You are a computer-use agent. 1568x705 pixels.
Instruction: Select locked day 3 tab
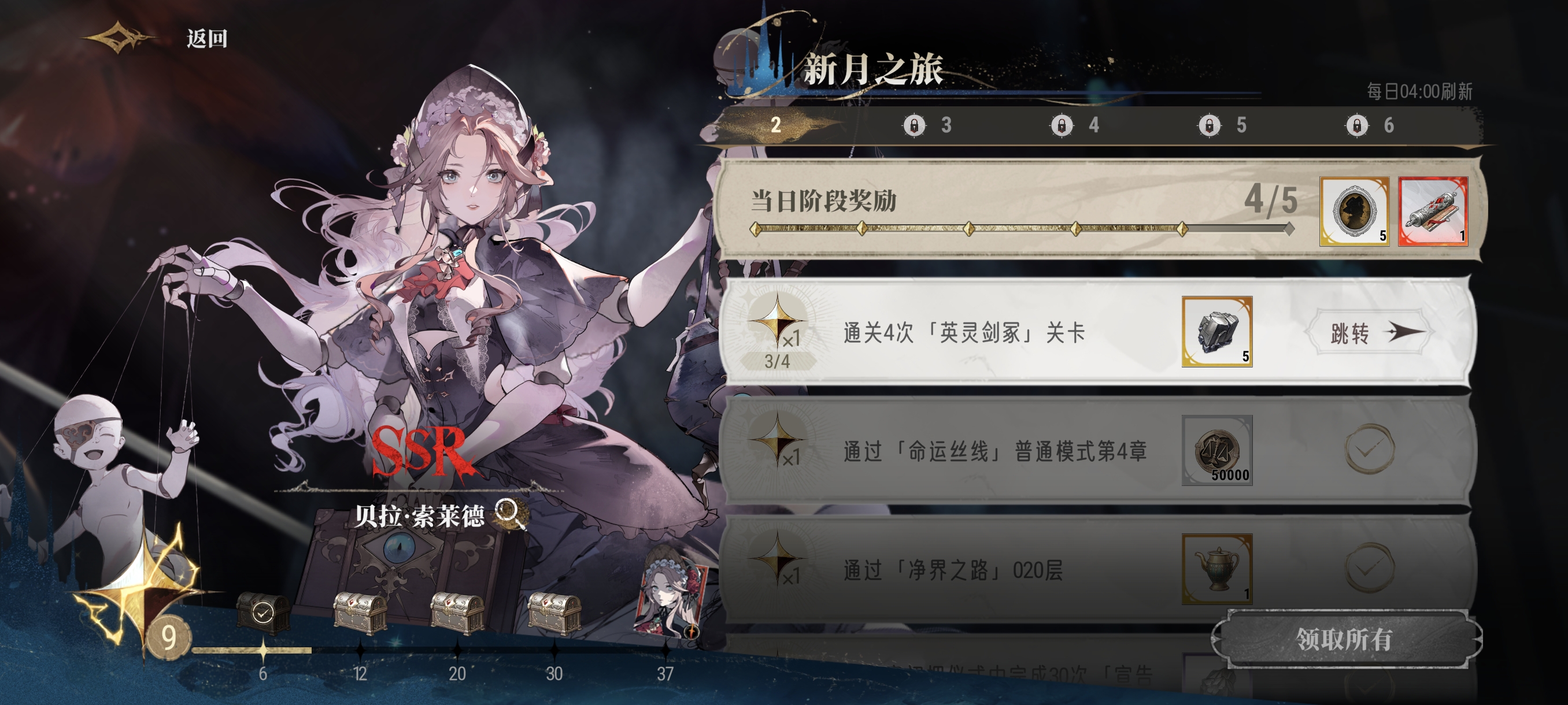coord(927,125)
